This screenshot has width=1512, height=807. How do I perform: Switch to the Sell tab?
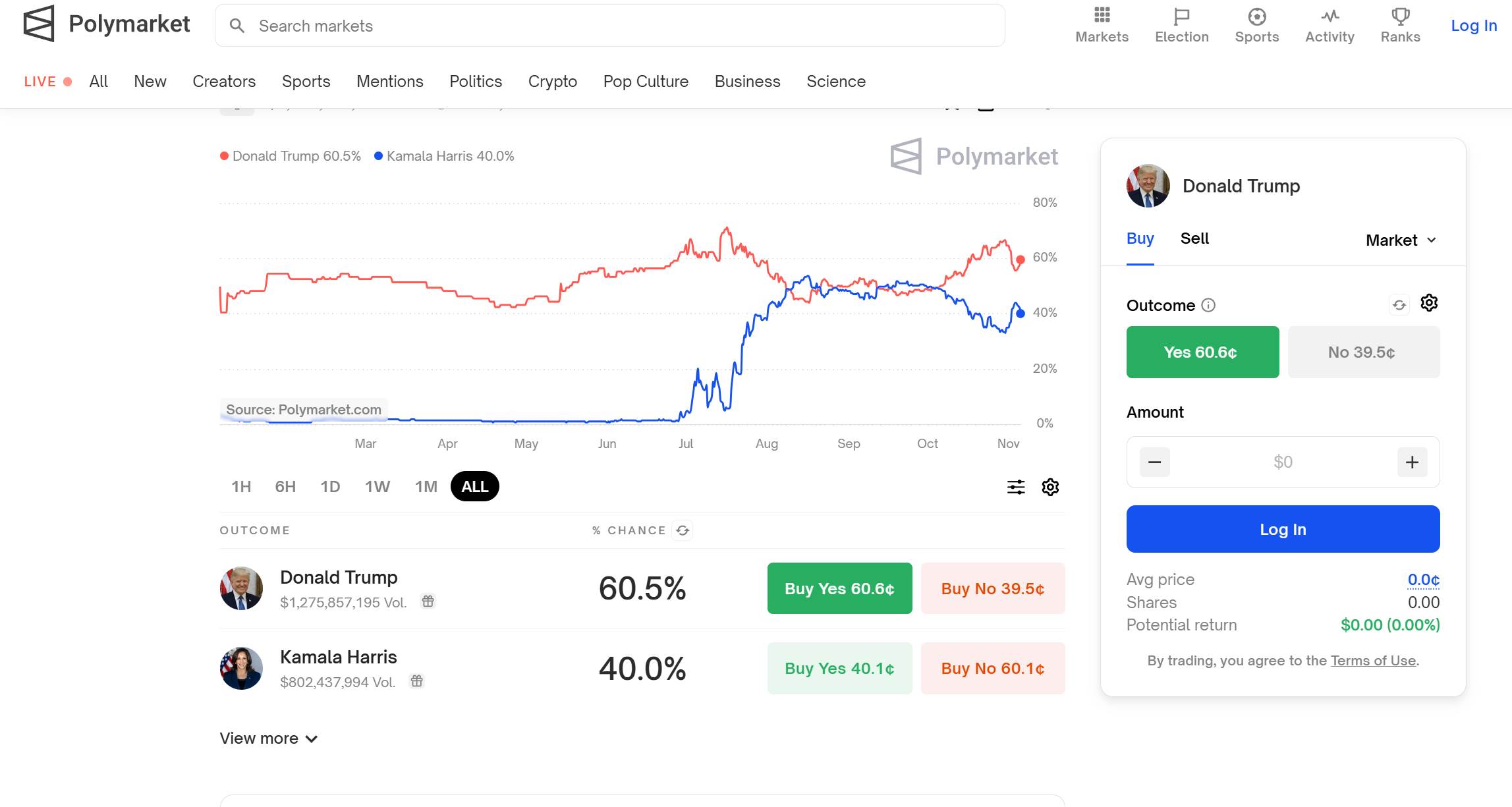pos(1194,238)
